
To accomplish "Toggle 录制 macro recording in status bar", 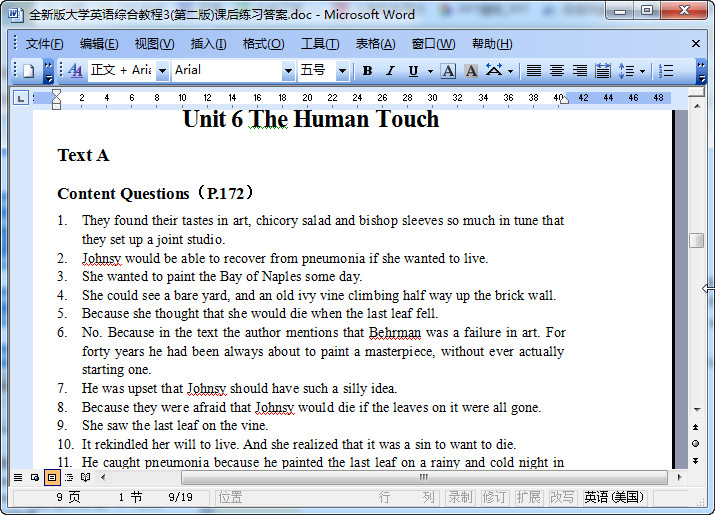I will click(460, 497).
